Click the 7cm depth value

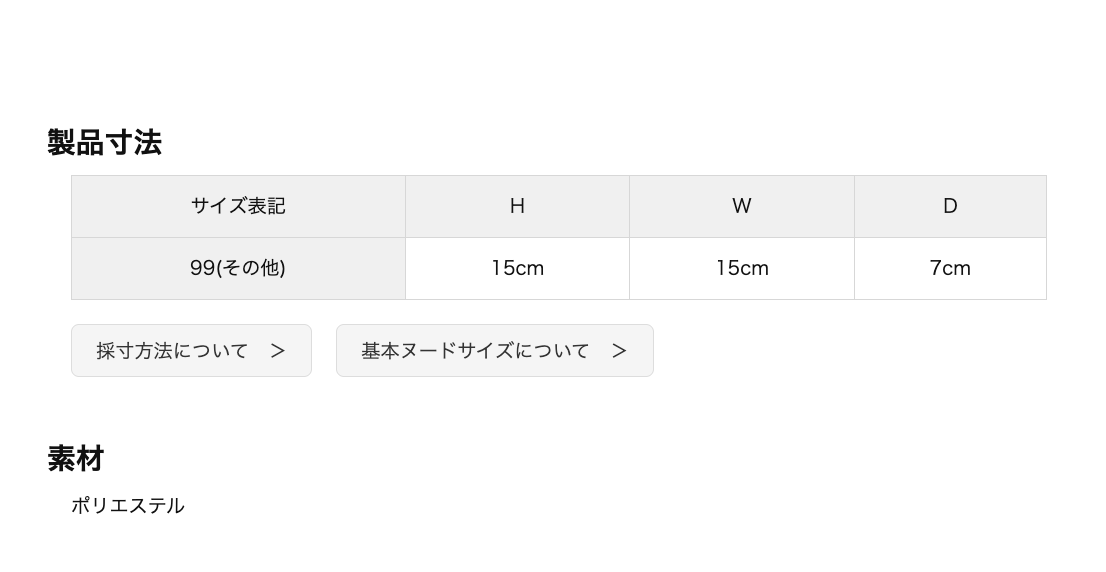pyautogui.click(x=950, y=269)
